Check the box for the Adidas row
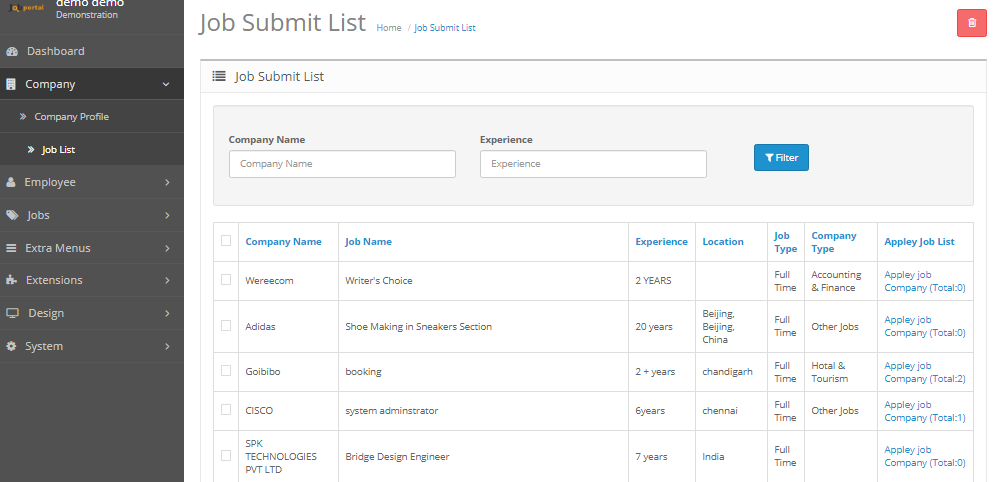 coord(226,326)
